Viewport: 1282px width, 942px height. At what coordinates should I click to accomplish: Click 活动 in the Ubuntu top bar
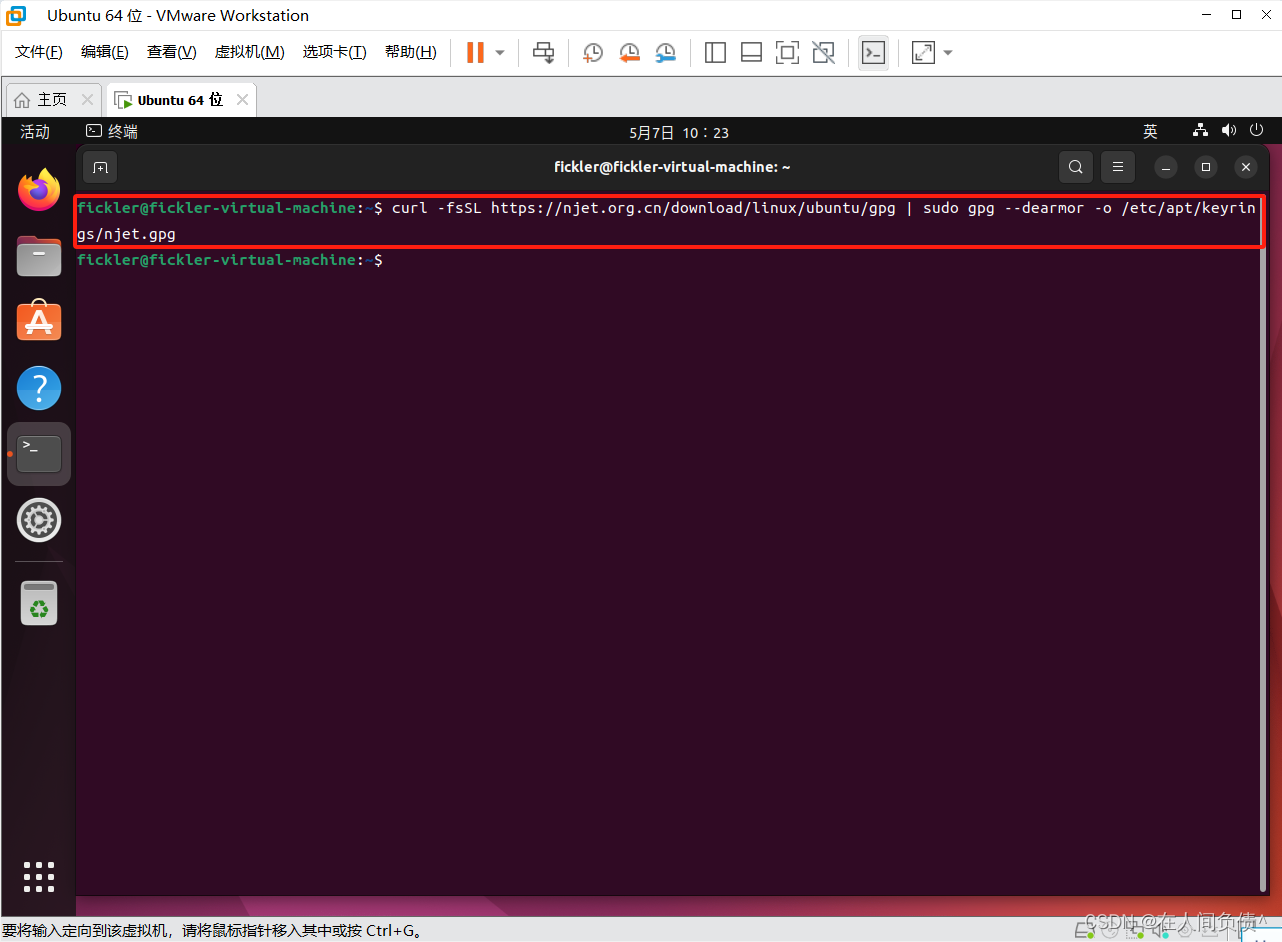pos(35,132)
